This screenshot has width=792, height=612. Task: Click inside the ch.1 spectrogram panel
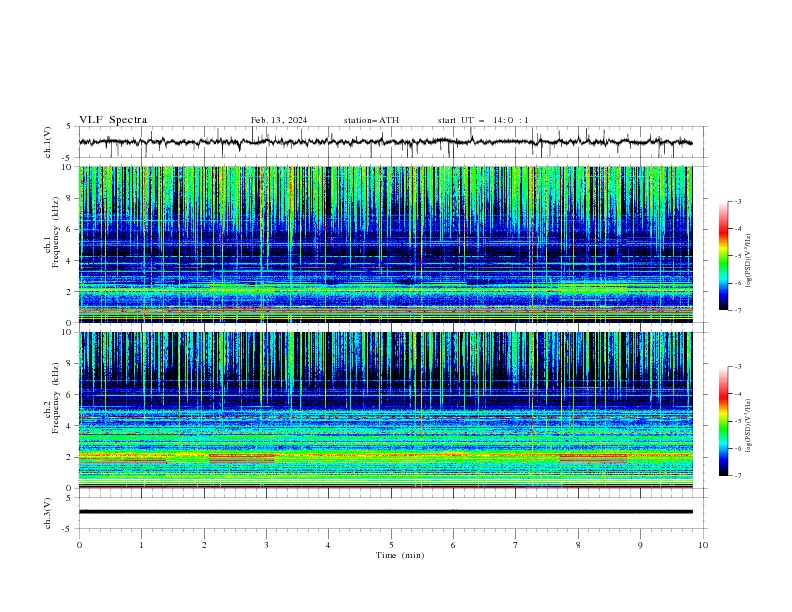385,244
